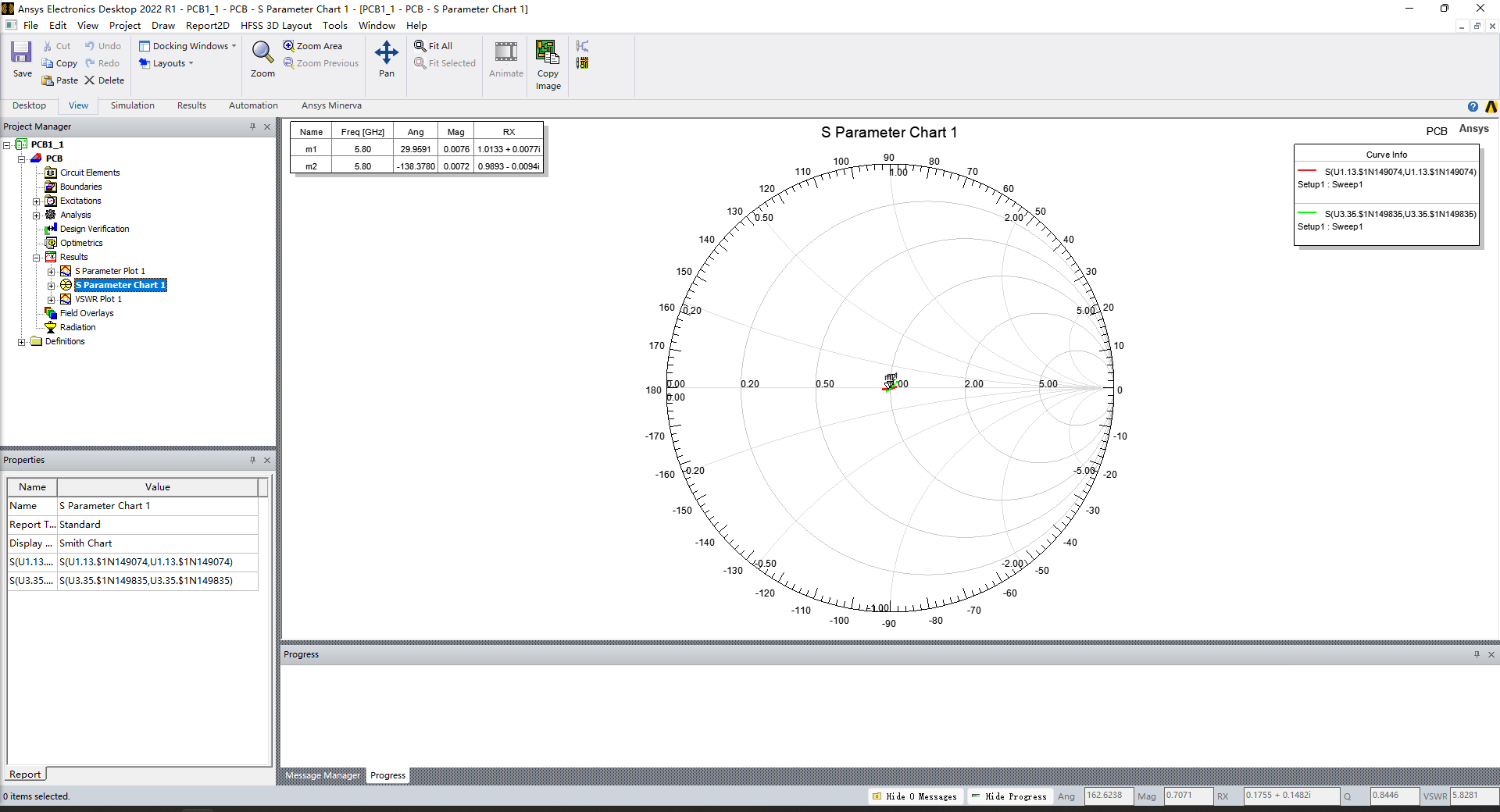Select the Circuit Elements tree node
1500x812 pixels.
pyautogui.click(x=90, y=173)
